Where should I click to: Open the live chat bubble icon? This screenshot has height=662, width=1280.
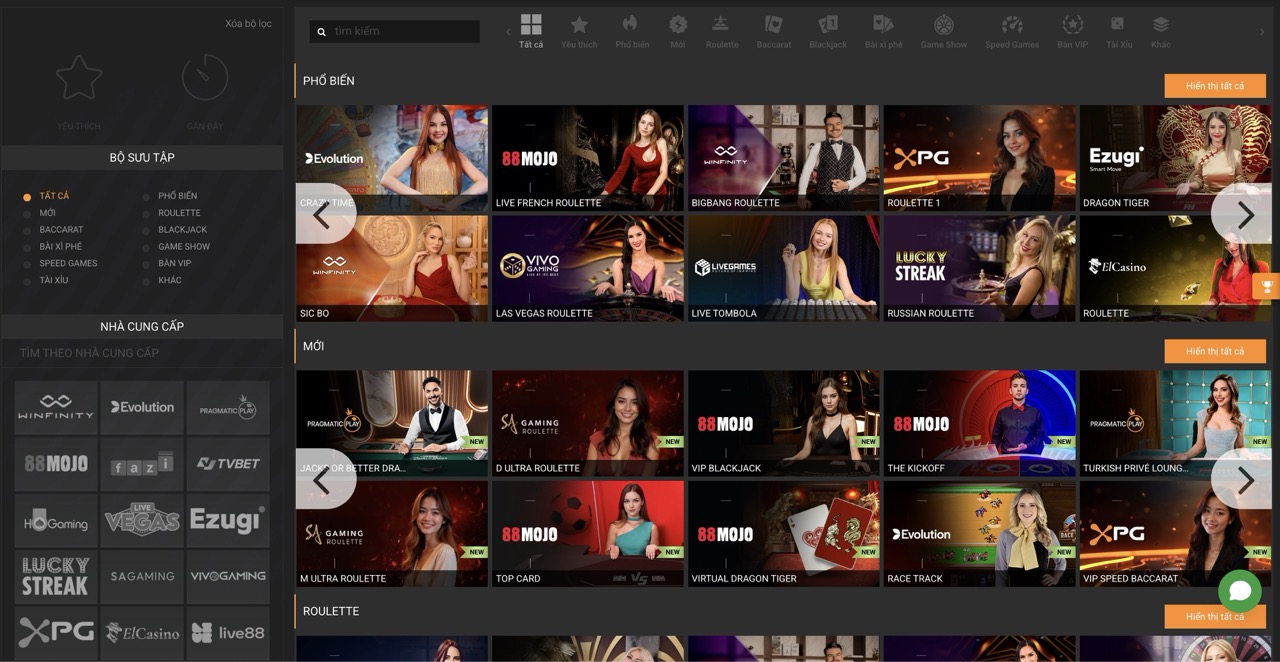(1239, 590)
